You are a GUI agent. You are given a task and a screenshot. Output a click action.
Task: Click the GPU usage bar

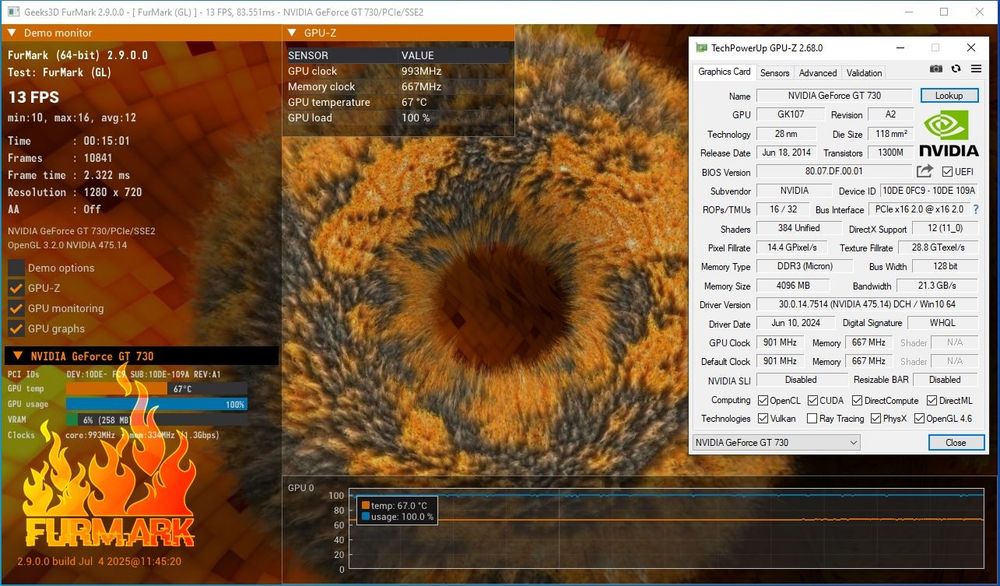157,404
